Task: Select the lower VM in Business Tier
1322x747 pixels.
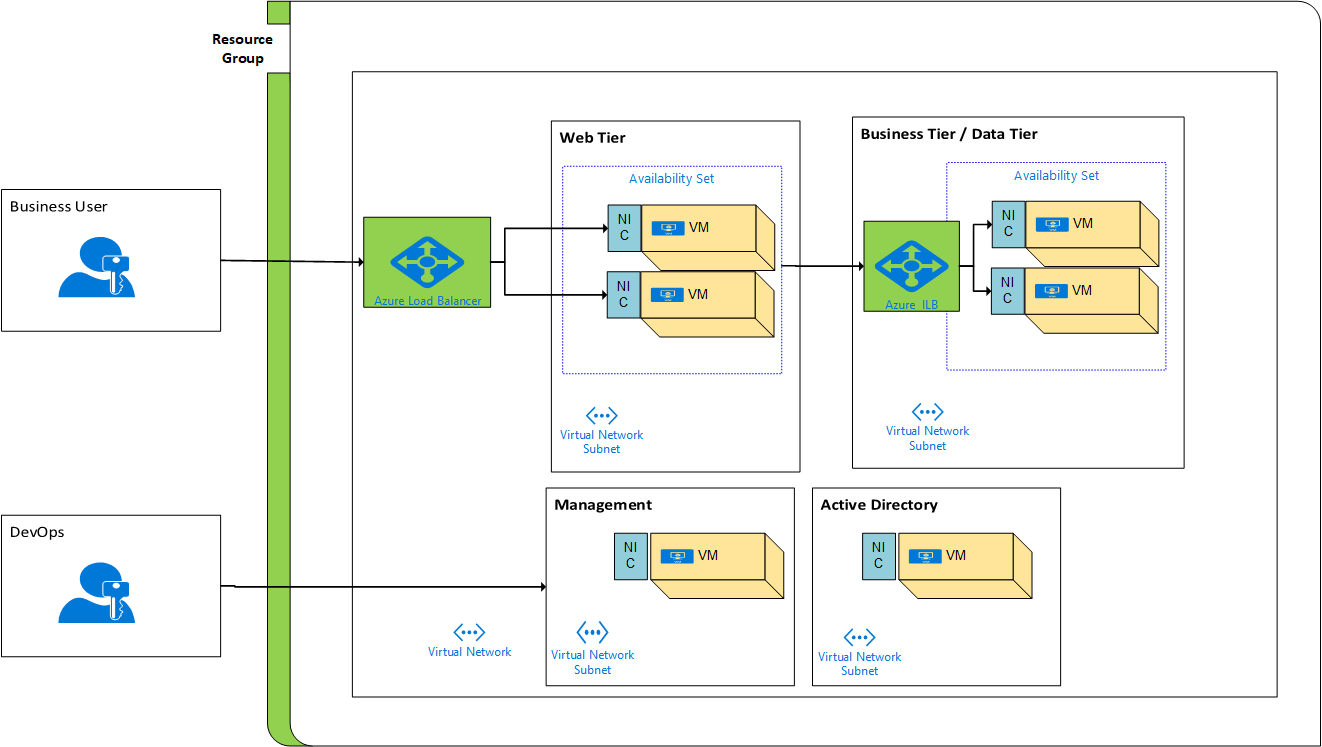Action: click(1092, 300)
